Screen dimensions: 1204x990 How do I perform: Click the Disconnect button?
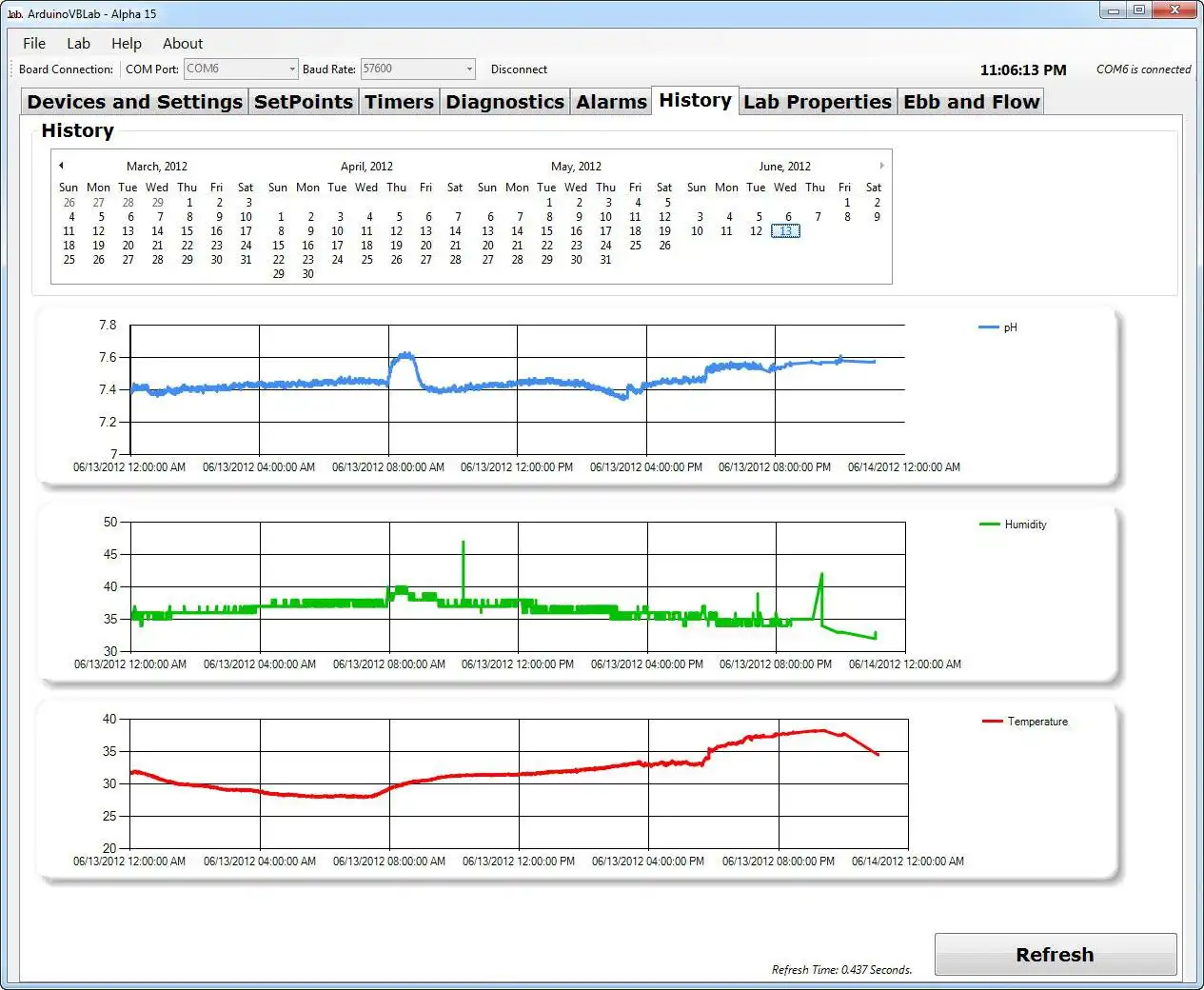pos(519,69)
